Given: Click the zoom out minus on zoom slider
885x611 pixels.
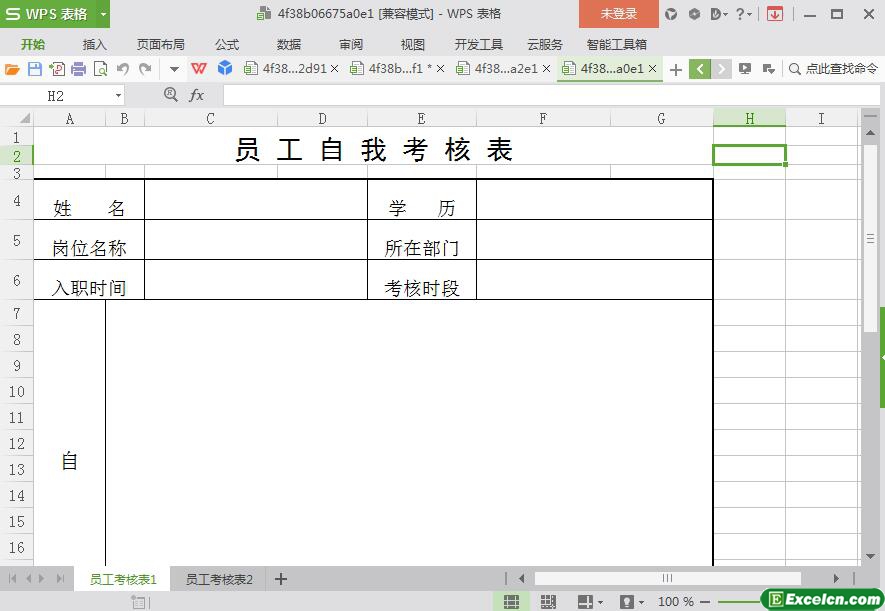Looking at the screenshot, I should point(706,602).
